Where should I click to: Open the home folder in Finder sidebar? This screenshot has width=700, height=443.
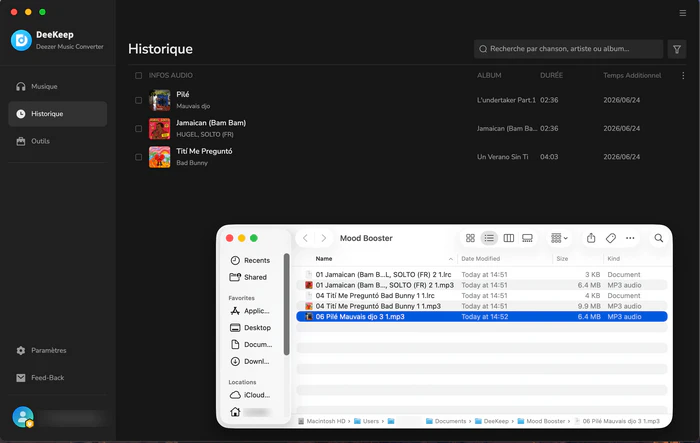click(x=251, y=412)
